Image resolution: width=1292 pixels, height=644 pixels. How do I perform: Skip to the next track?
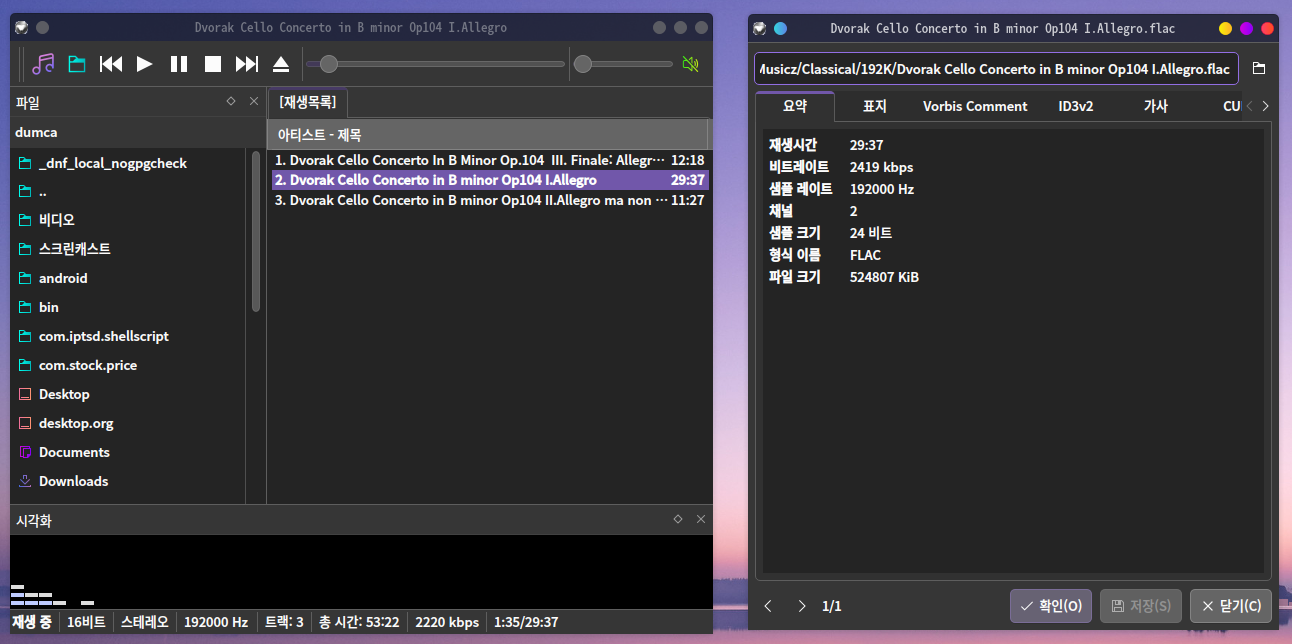[x=247, y=65]
